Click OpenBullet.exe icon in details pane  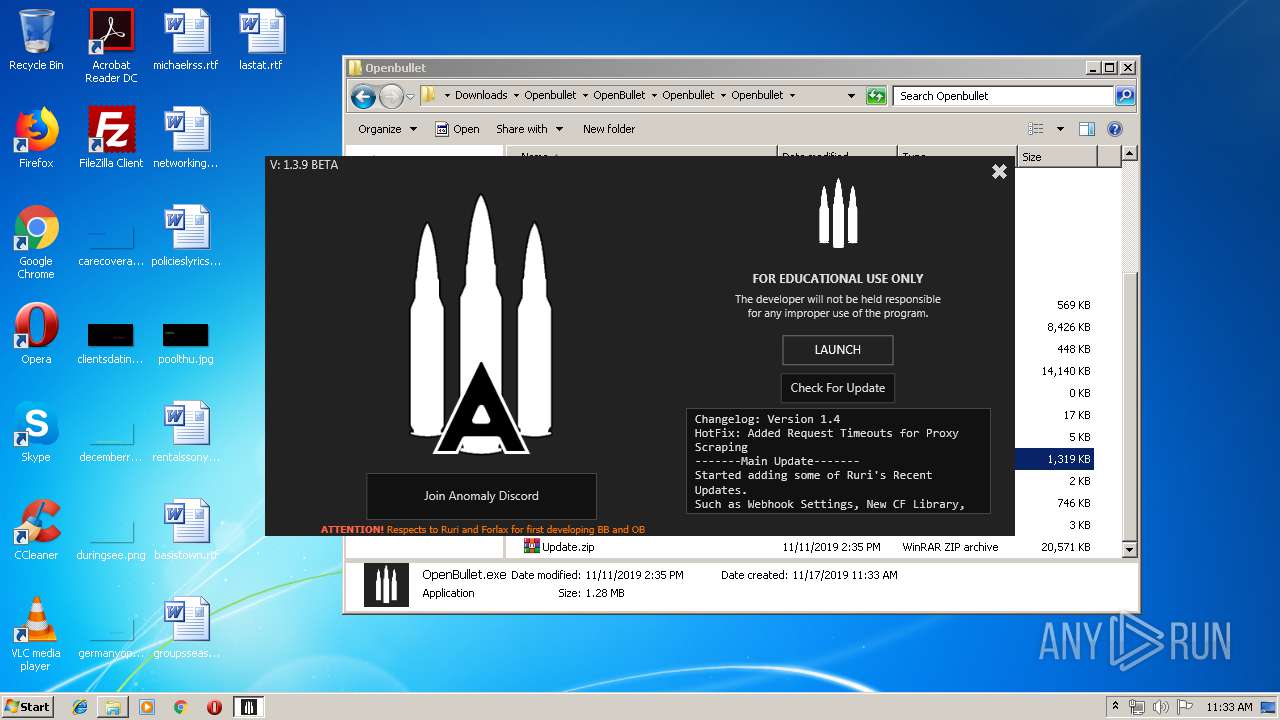click(386, 585)
